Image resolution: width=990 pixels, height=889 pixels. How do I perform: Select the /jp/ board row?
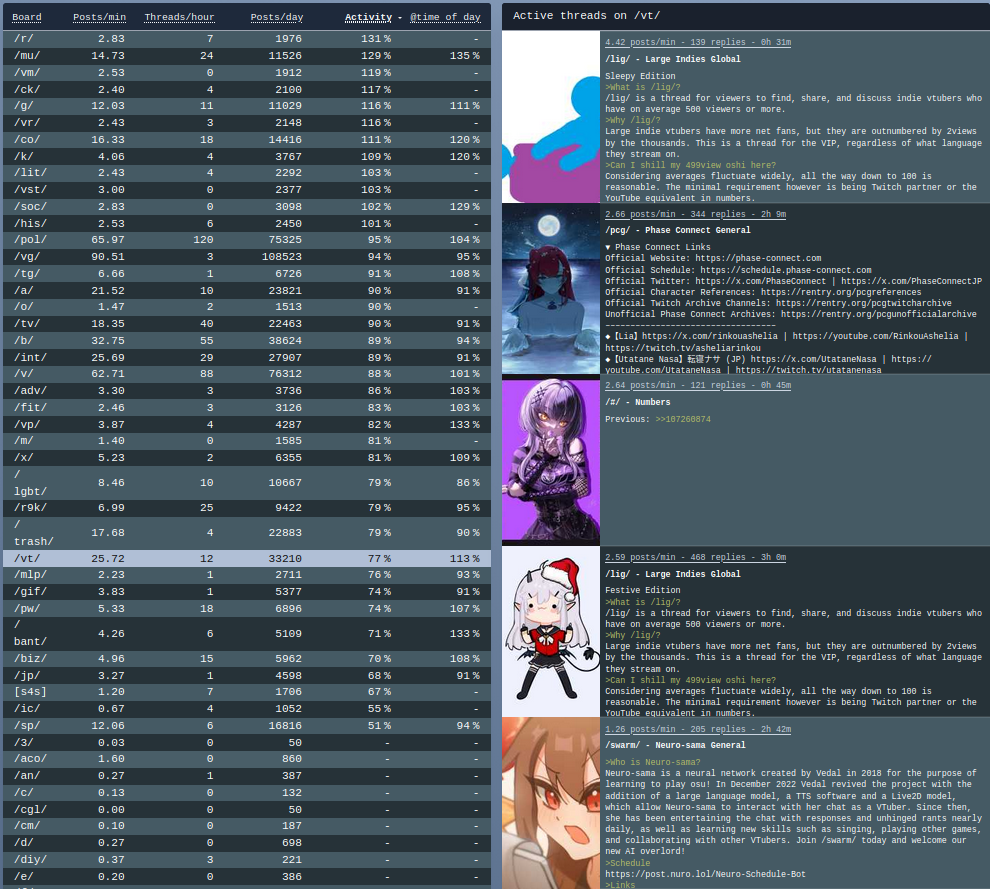(x=247, y=676)
